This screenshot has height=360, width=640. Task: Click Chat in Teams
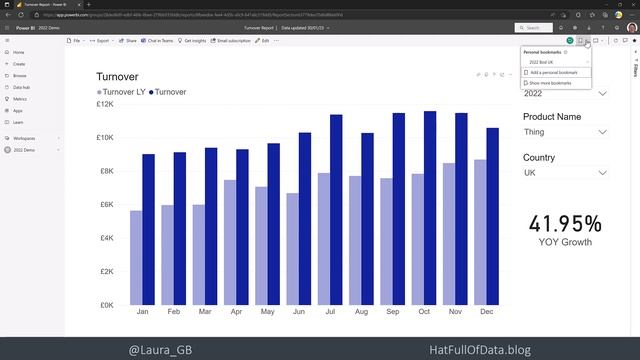pos(157,41)
